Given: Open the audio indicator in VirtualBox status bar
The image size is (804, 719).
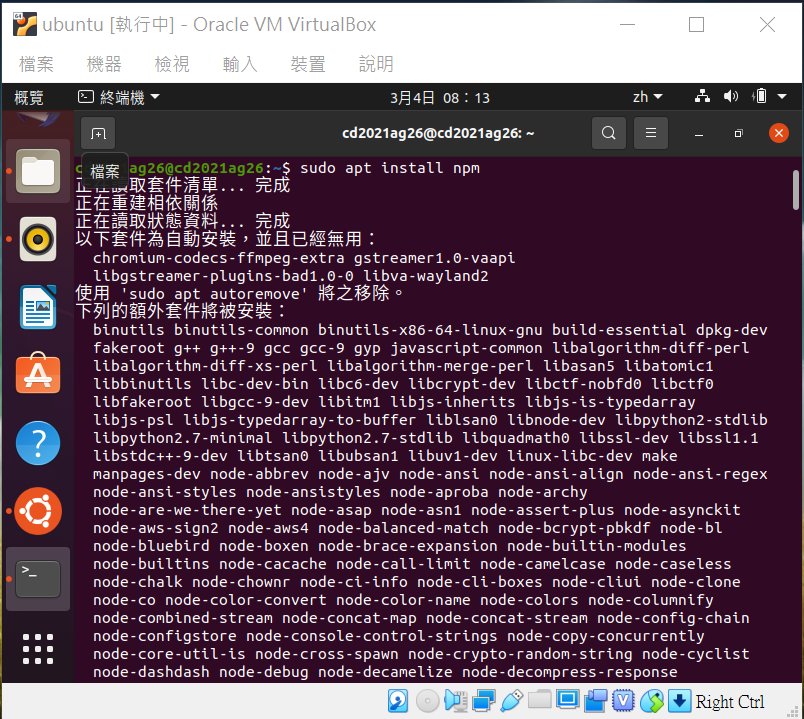Looking at the screenshot, I should pyautogui.click(x=455, y=701).
